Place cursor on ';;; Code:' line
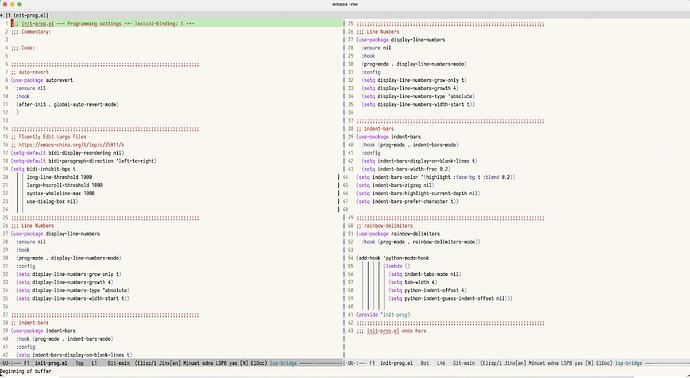Screen dimensions: 690x378 coord(23,48)
